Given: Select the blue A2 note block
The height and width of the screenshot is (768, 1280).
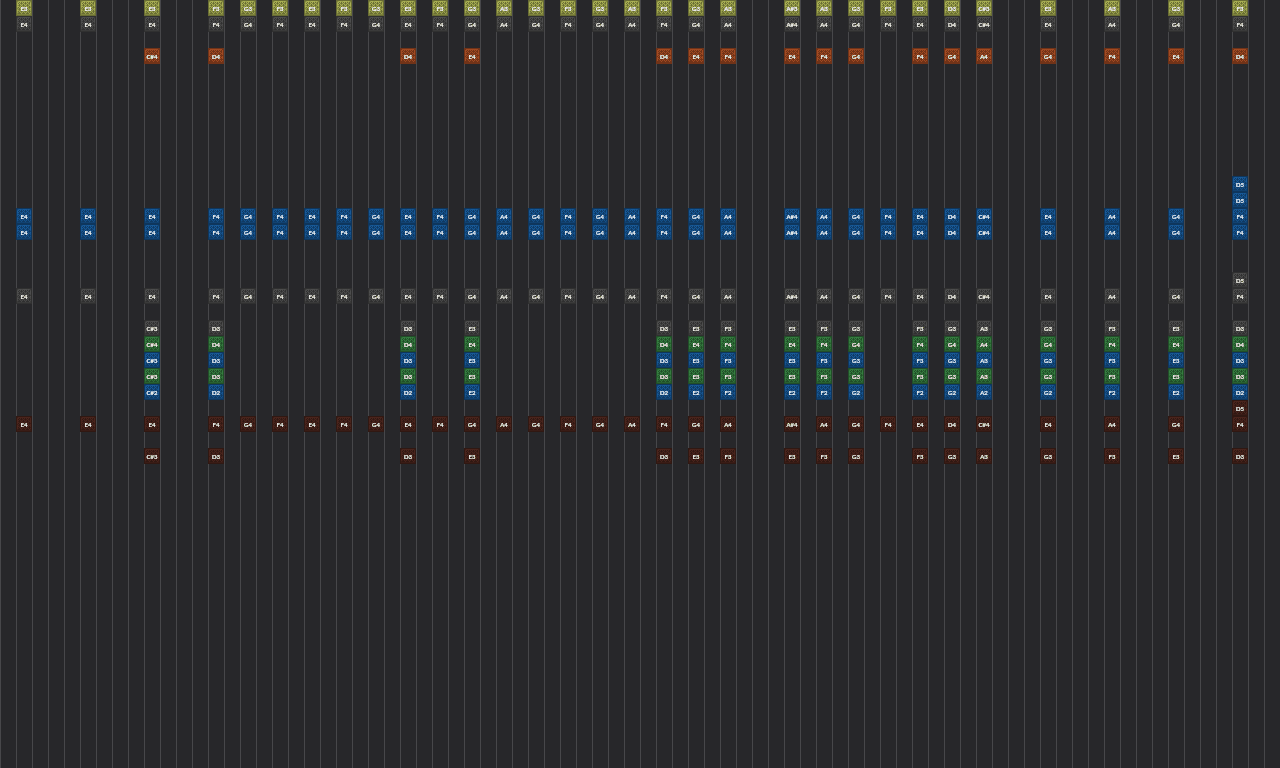Looking at the screenshot, I should click(984, 392).
